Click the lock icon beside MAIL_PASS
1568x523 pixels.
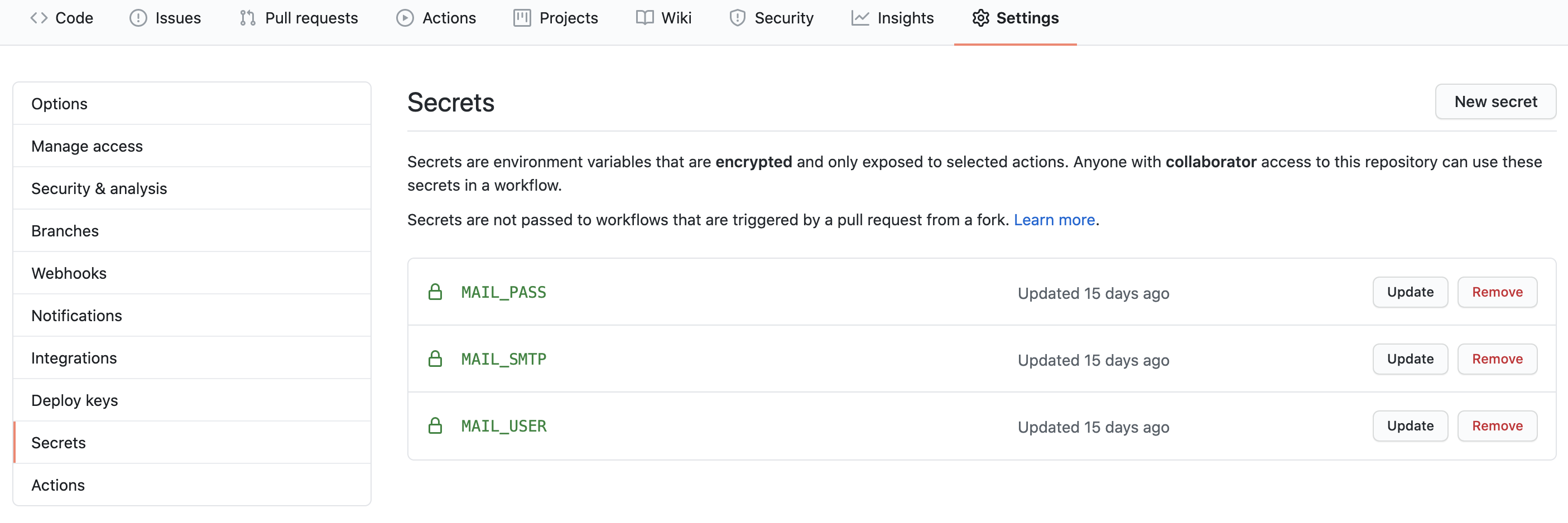(435, 292)
